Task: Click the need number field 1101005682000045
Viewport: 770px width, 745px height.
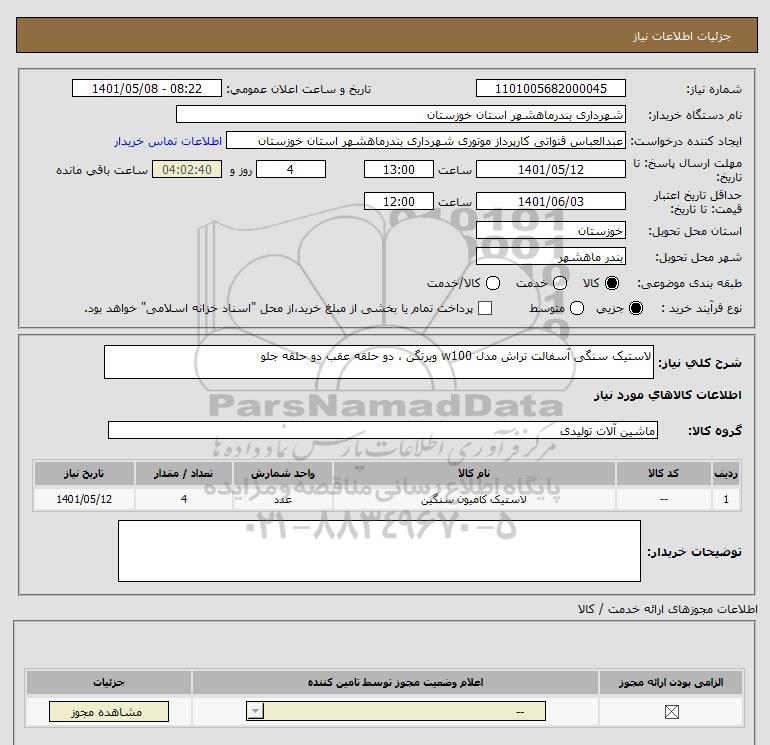Action: coord(550,88)
